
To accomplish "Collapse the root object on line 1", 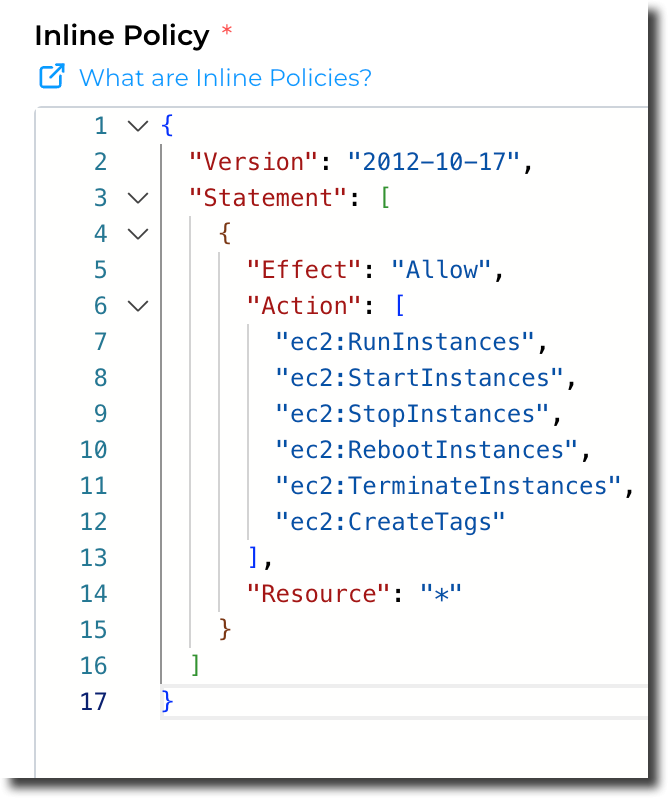I will point(138,126).
